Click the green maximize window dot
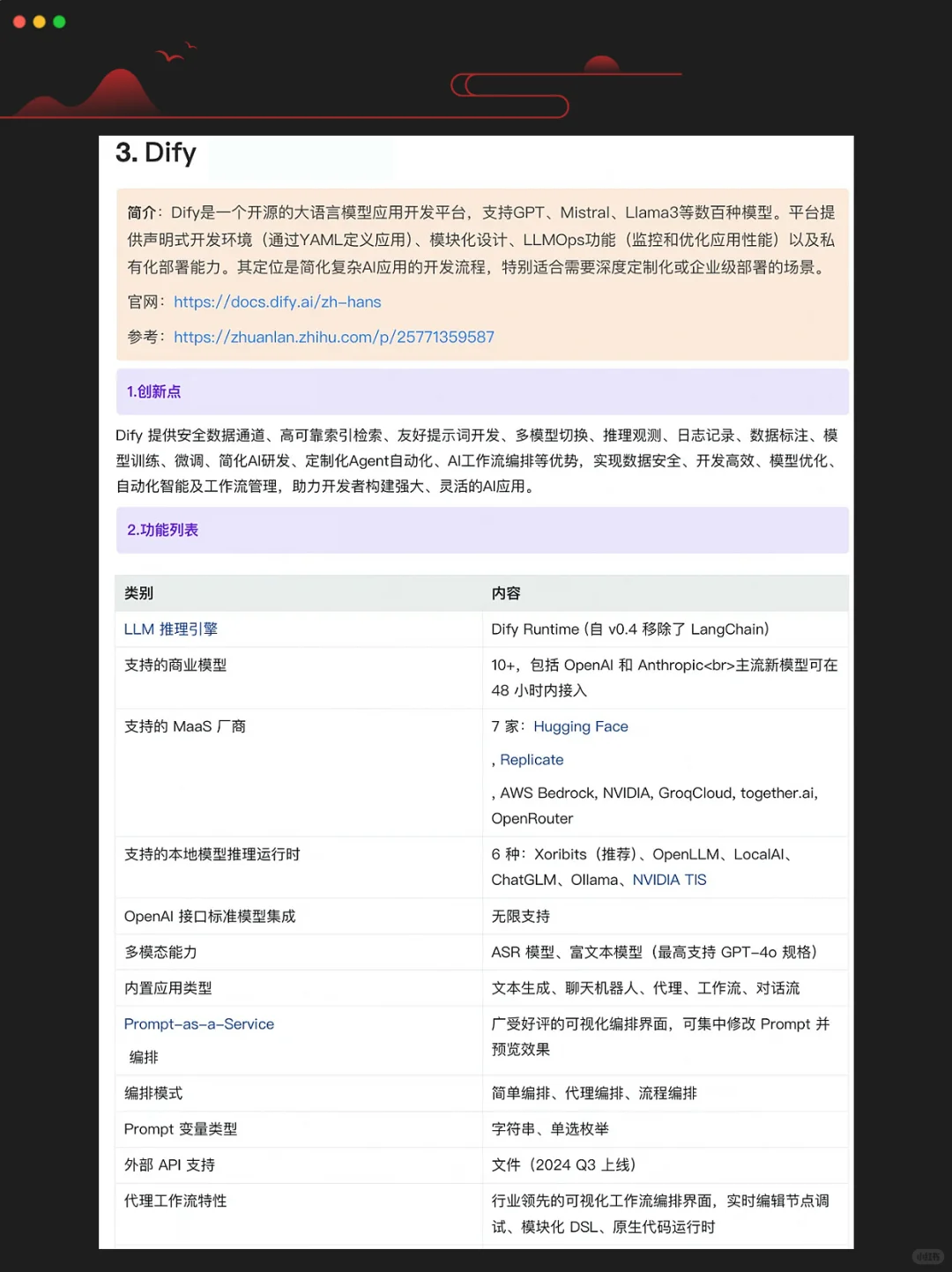The height and width of the screenshot is (1272, 952). (x=59, y=21)
